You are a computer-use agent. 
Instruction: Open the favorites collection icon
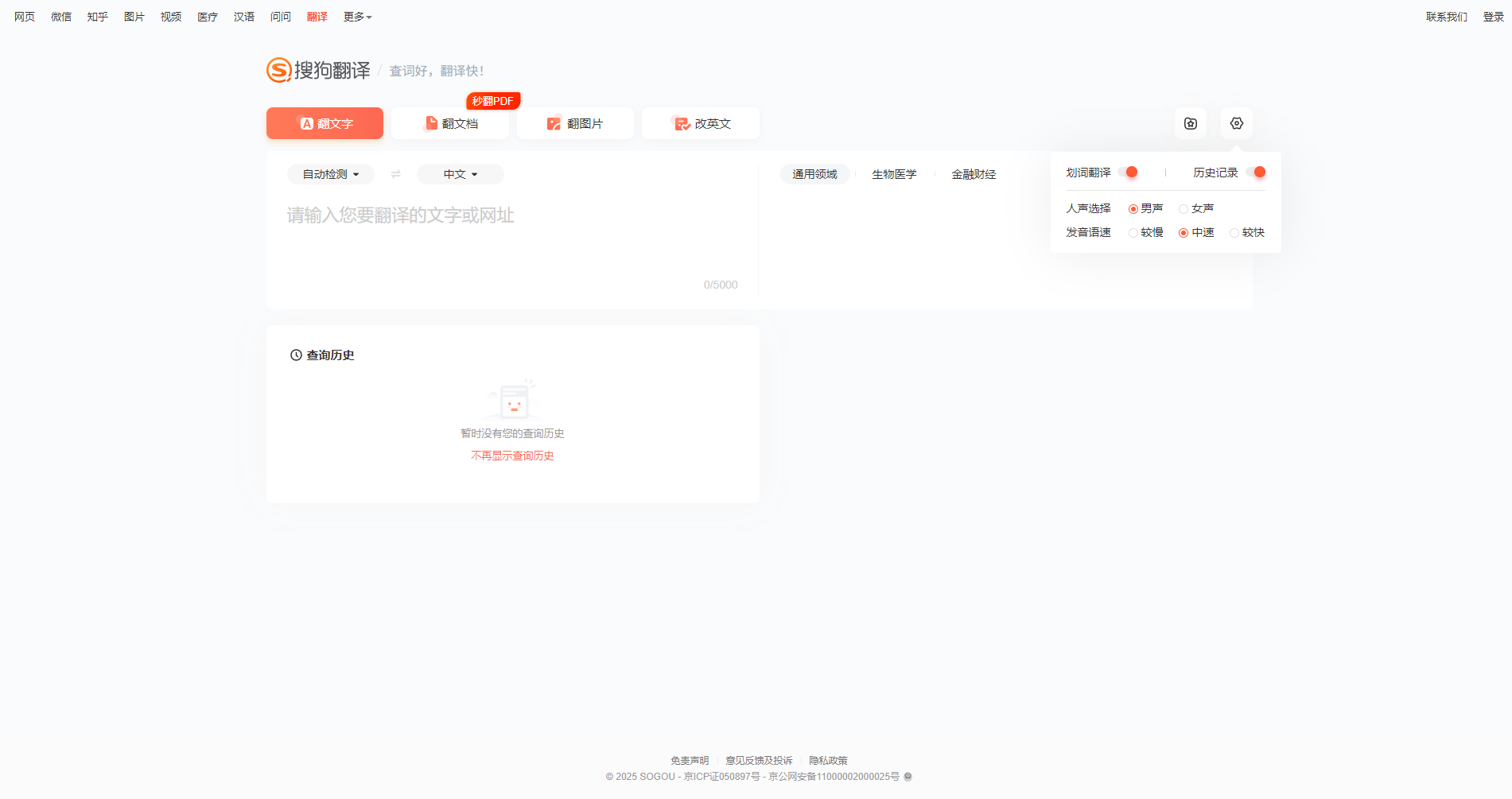[1190, 123]
